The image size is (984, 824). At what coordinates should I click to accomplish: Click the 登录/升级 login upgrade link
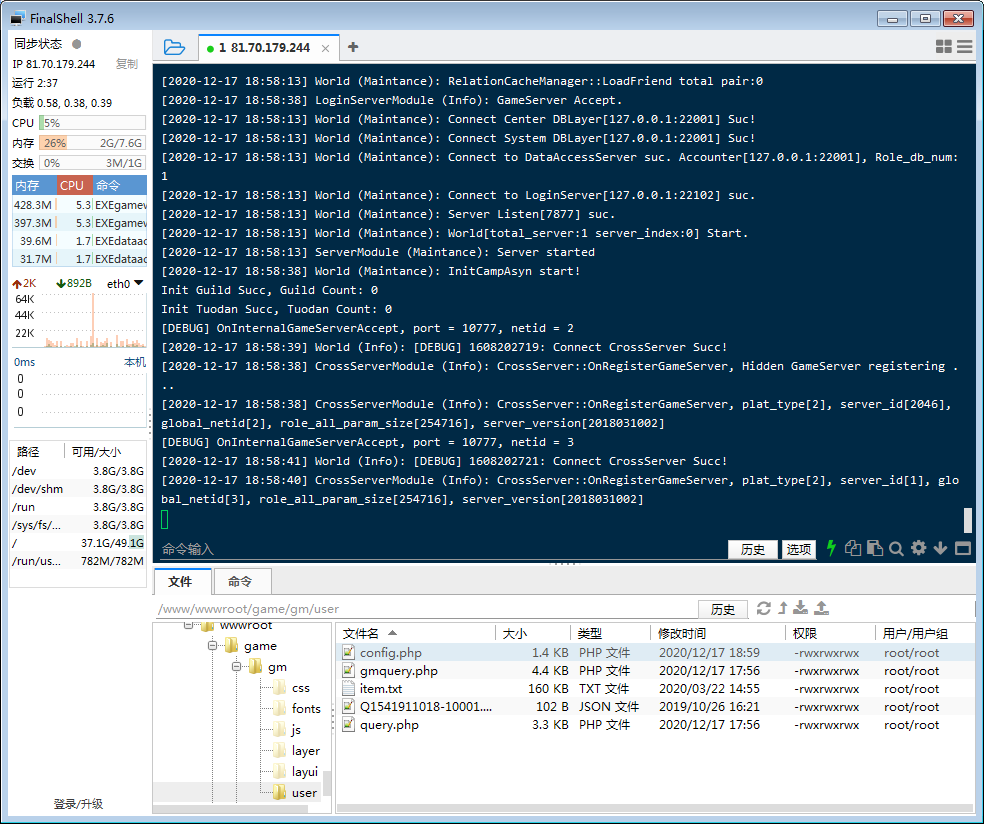78,804
